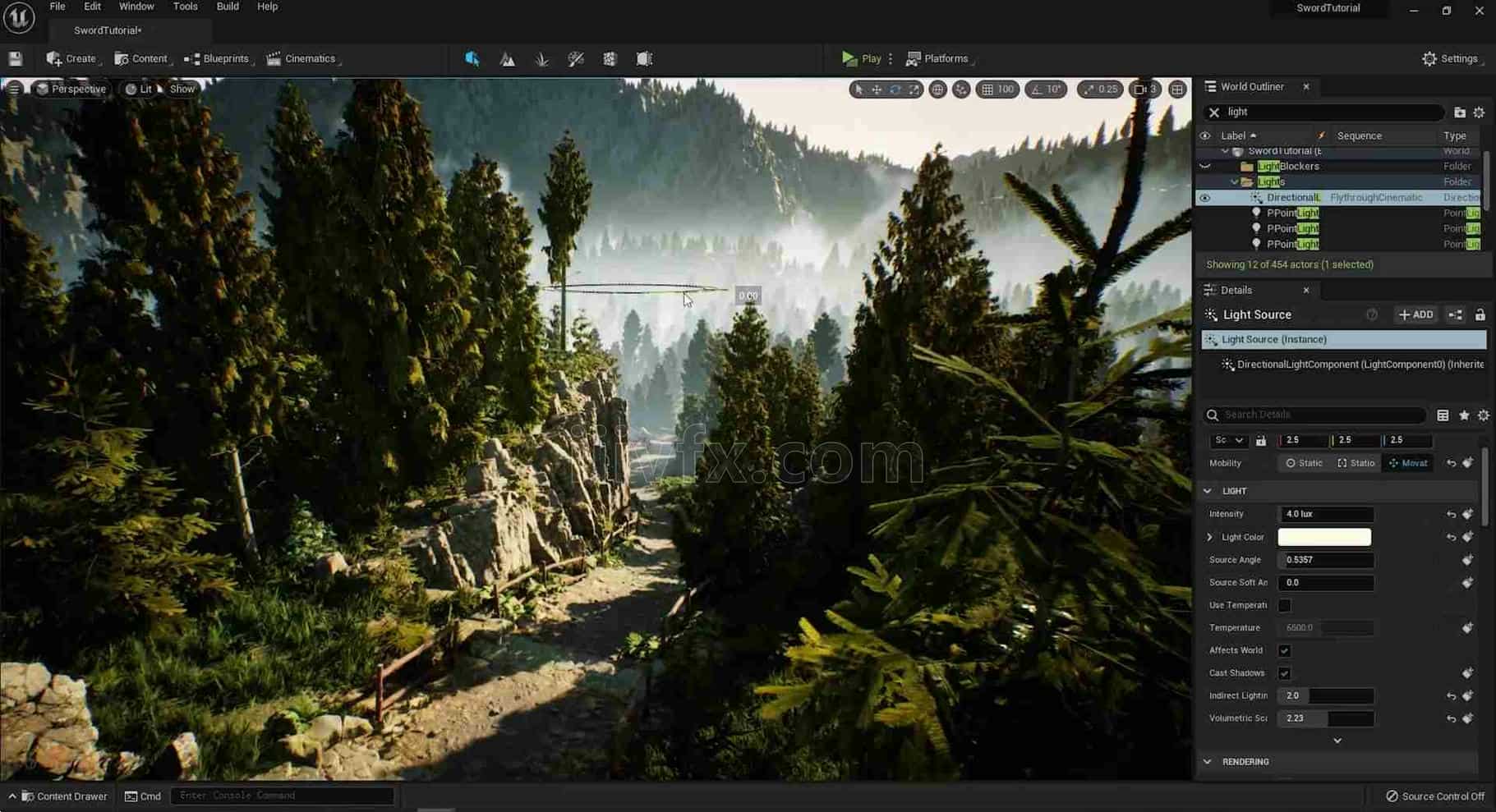Image resolution: width=1496 pixels, height=812 pixels.
Task: Click Source Control Off status
Action: coord(1435,796)
